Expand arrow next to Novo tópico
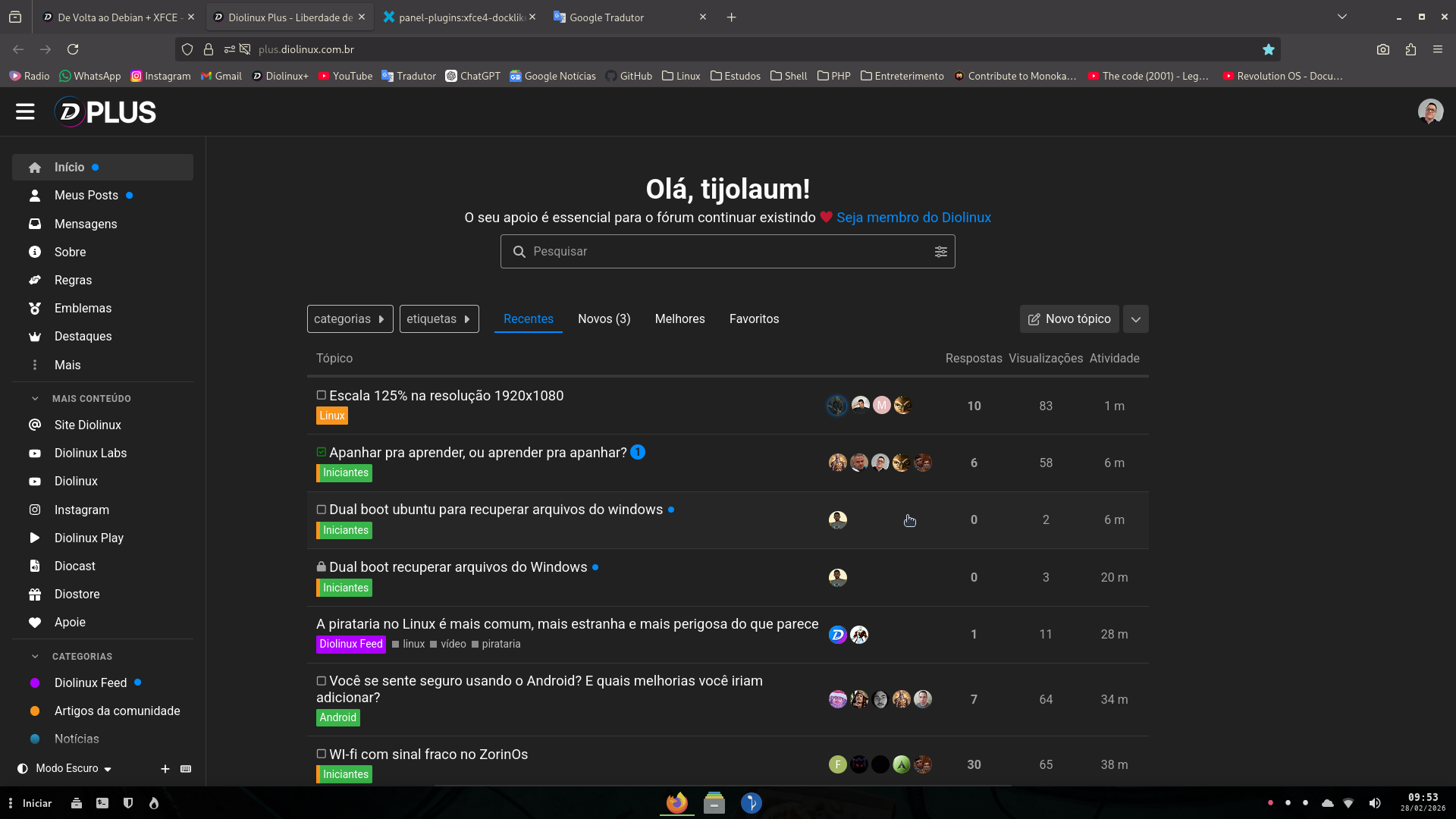This screenshot has height=819, width=1456. pyautogui.click(x=1135, y=319)
